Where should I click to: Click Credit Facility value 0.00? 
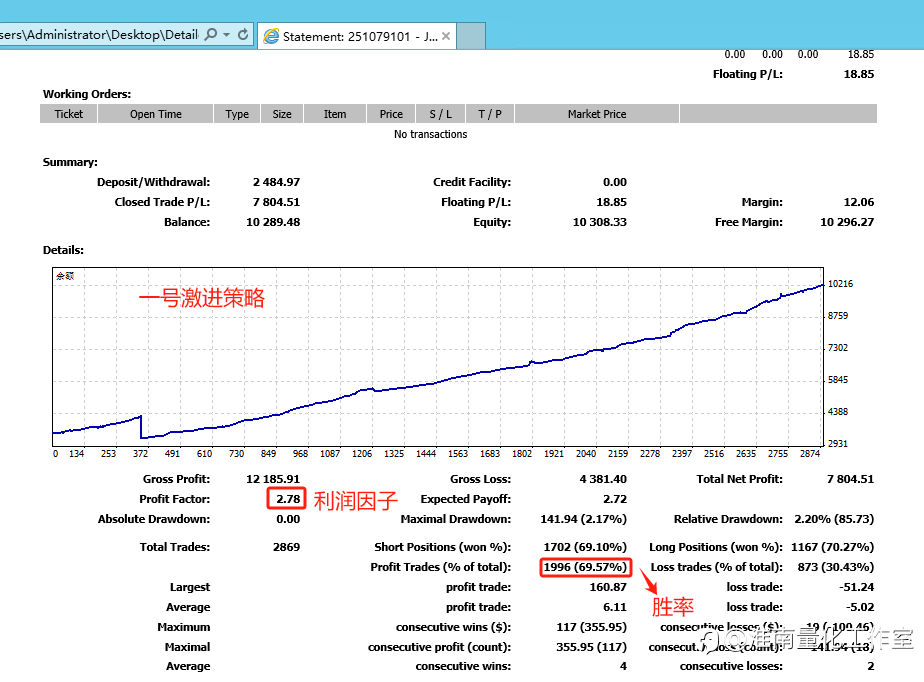(615, 182)
